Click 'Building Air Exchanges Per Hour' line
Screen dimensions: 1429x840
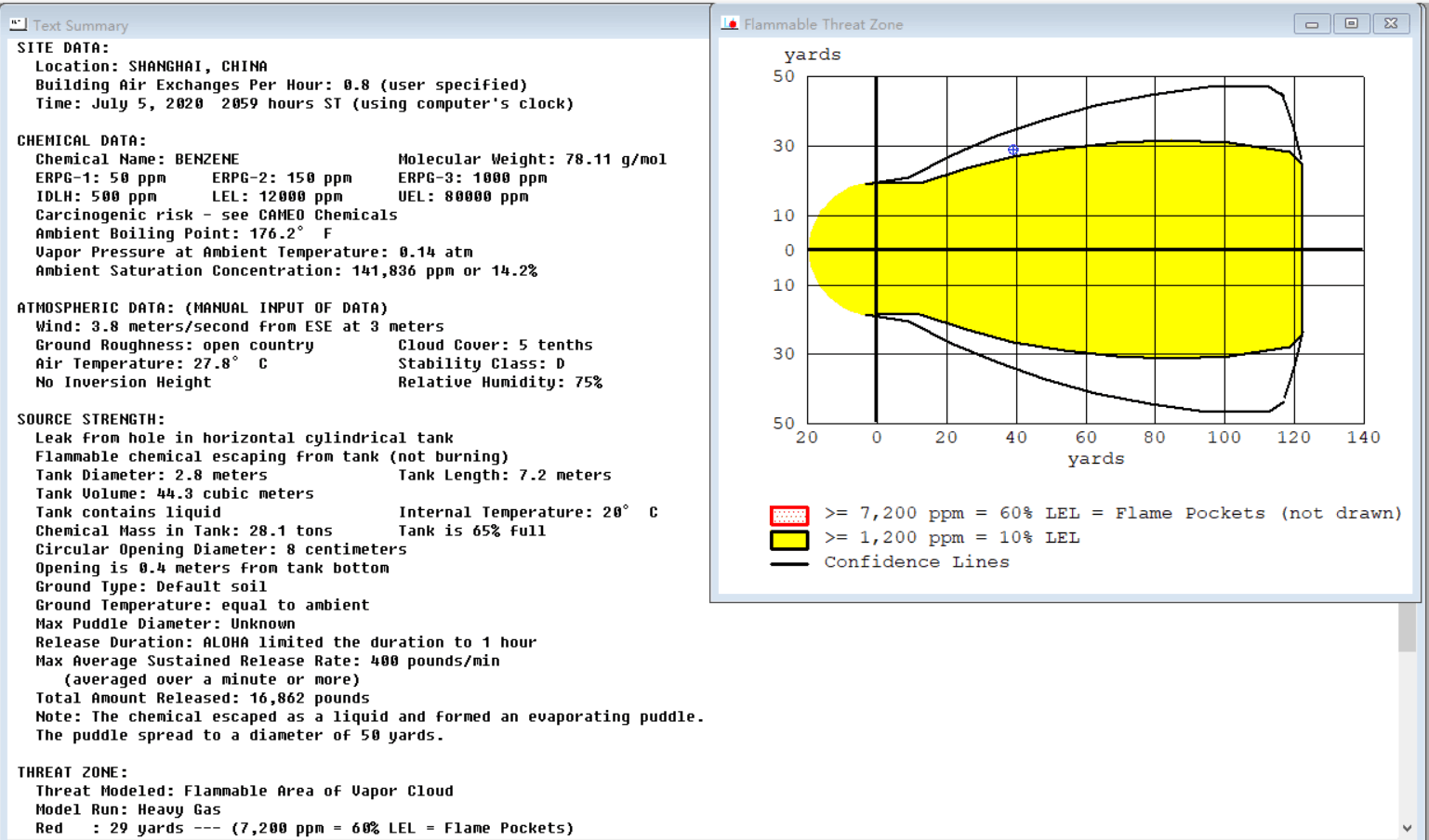click(282, 85)
